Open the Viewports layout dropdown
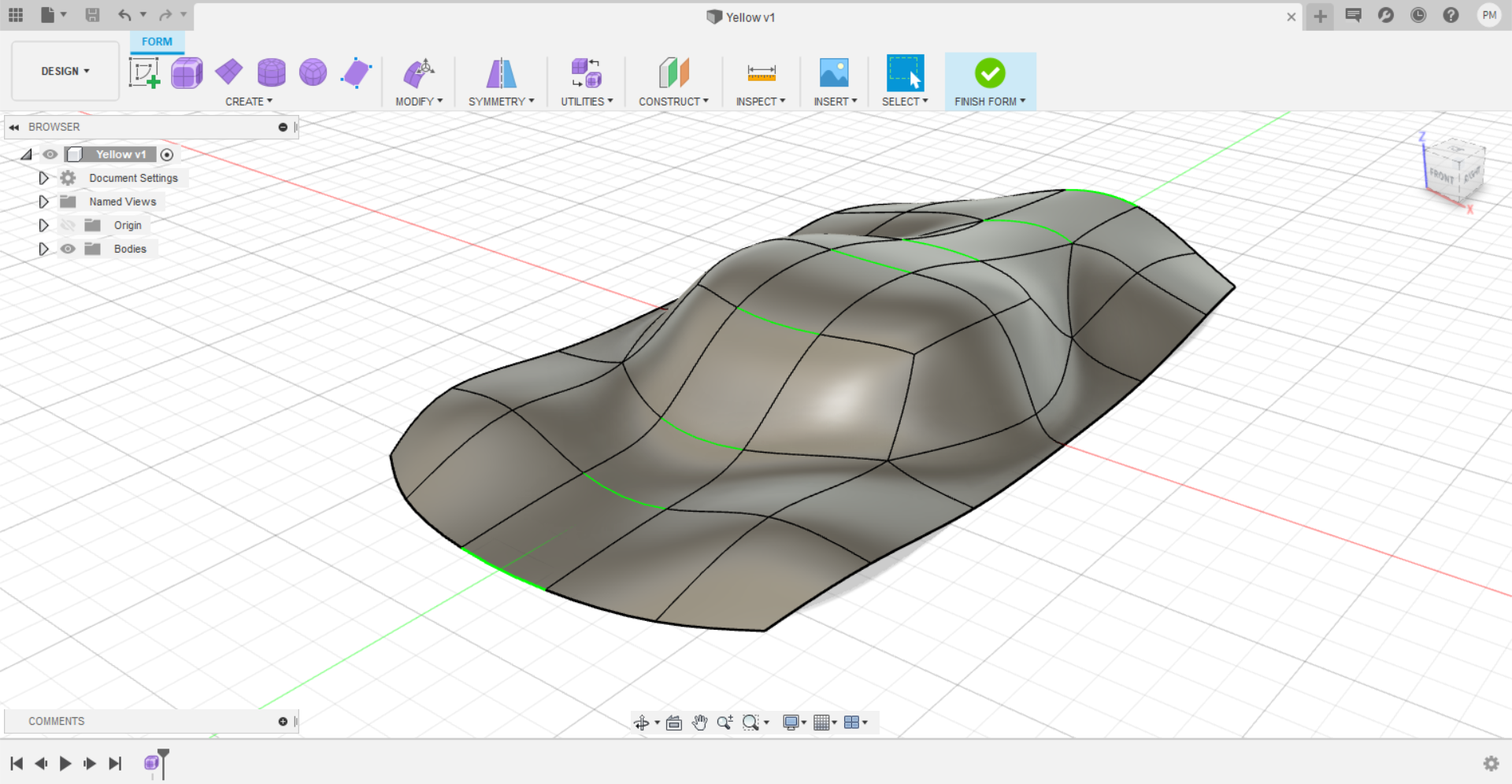The width and height of the screenshot is (1512, 784). [855, 723]
